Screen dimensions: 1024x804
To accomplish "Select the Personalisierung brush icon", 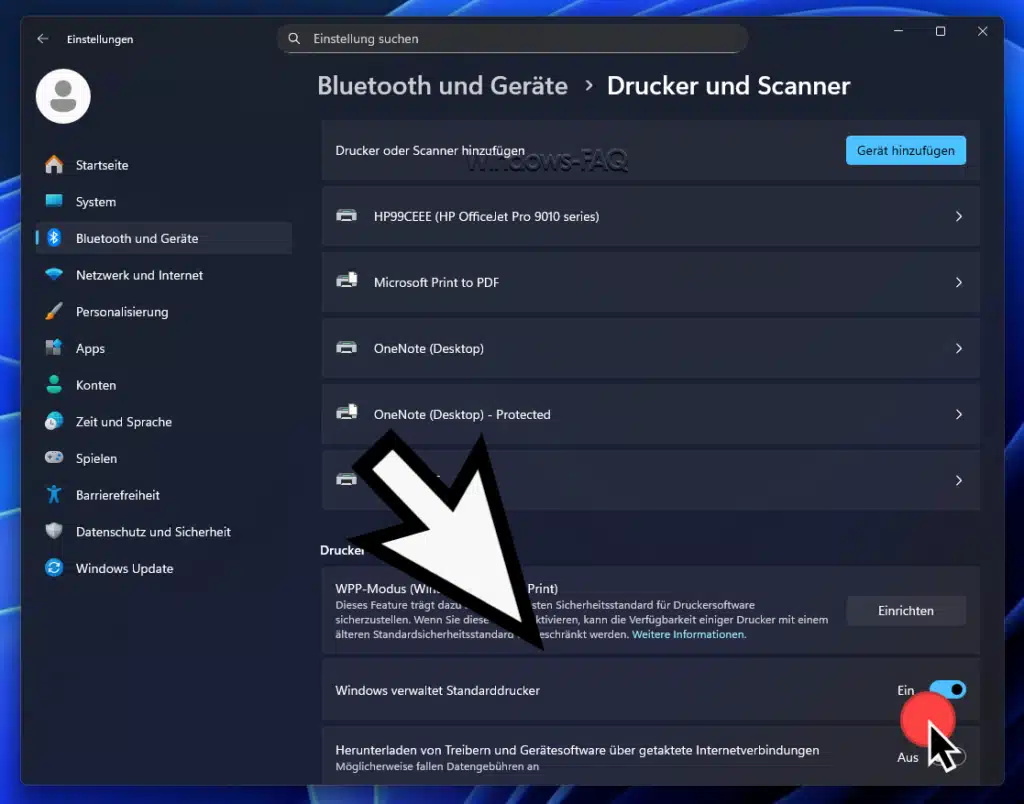I will (x=51, y=311).
